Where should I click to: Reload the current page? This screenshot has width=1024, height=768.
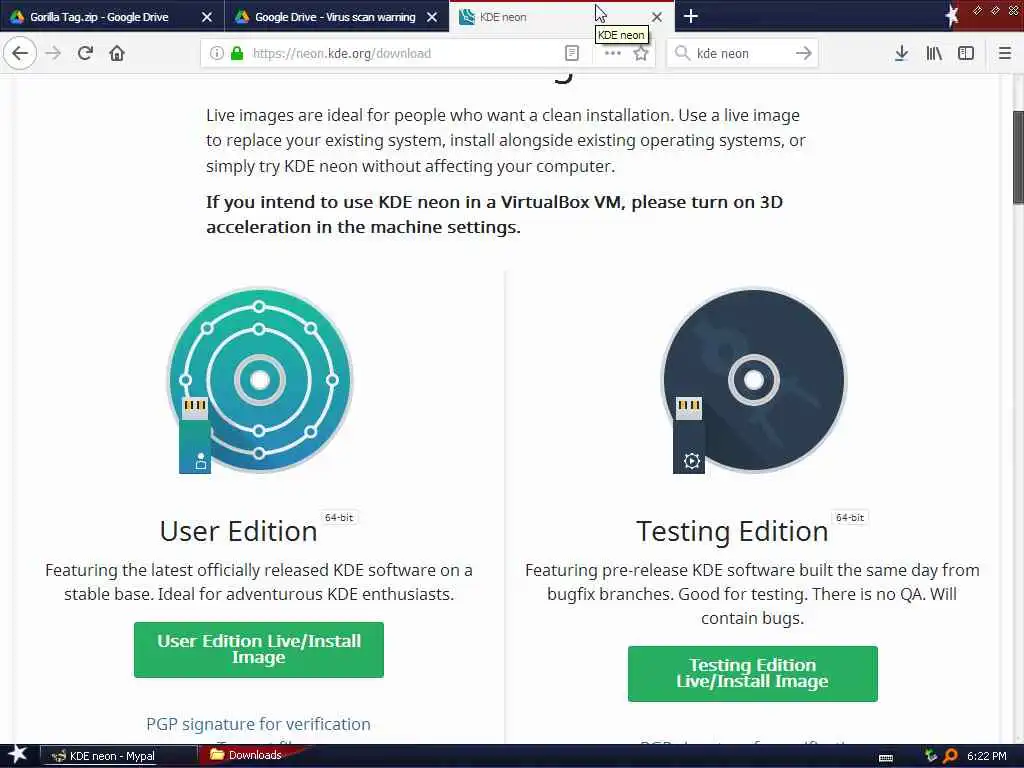click(85, 53)
